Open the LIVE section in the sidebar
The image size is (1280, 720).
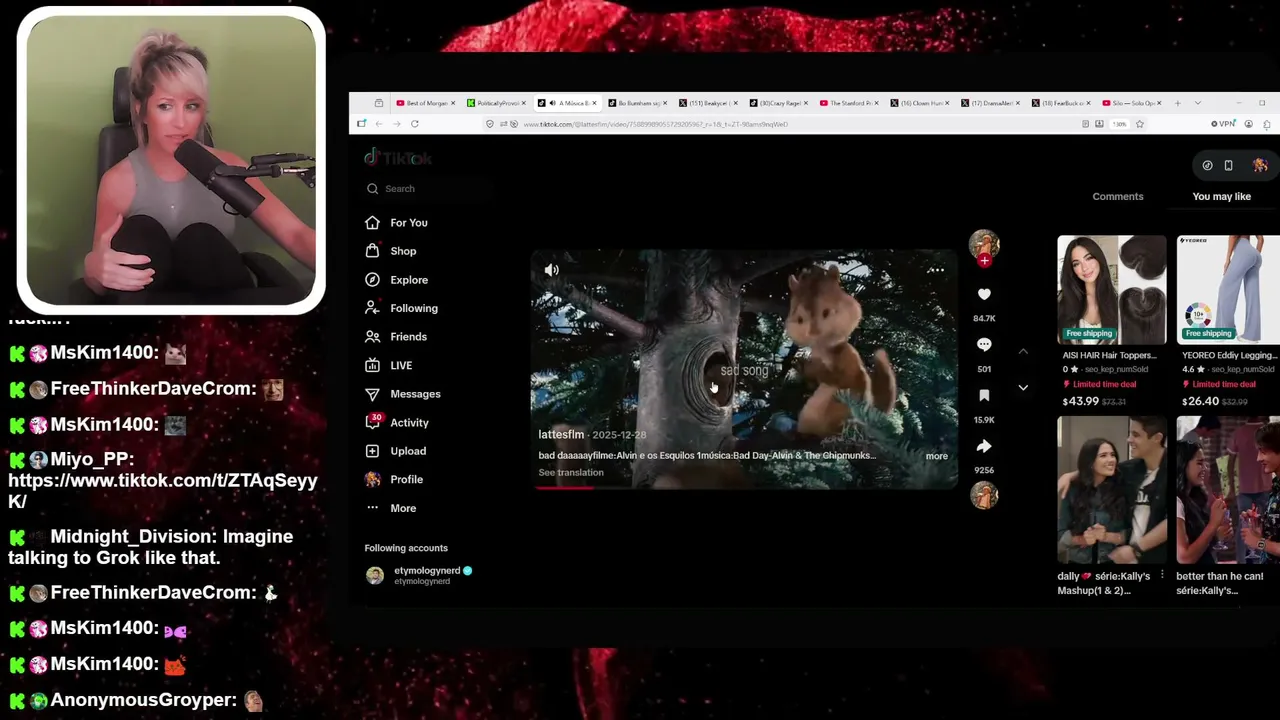coord(388,366)
